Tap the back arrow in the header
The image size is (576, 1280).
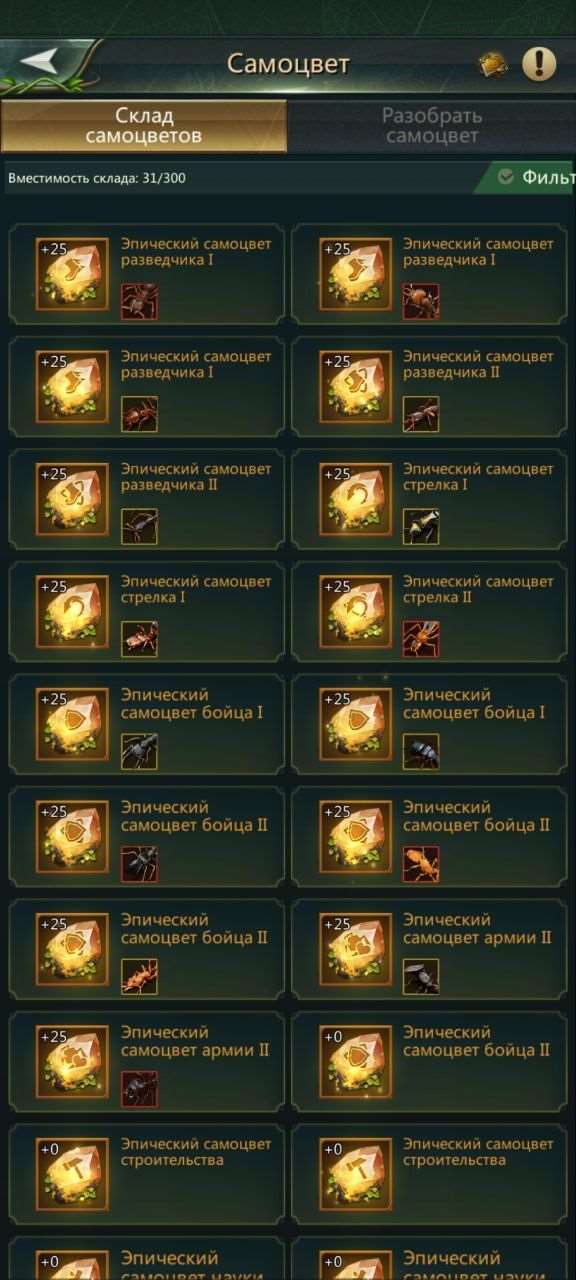tap(41, 62)
